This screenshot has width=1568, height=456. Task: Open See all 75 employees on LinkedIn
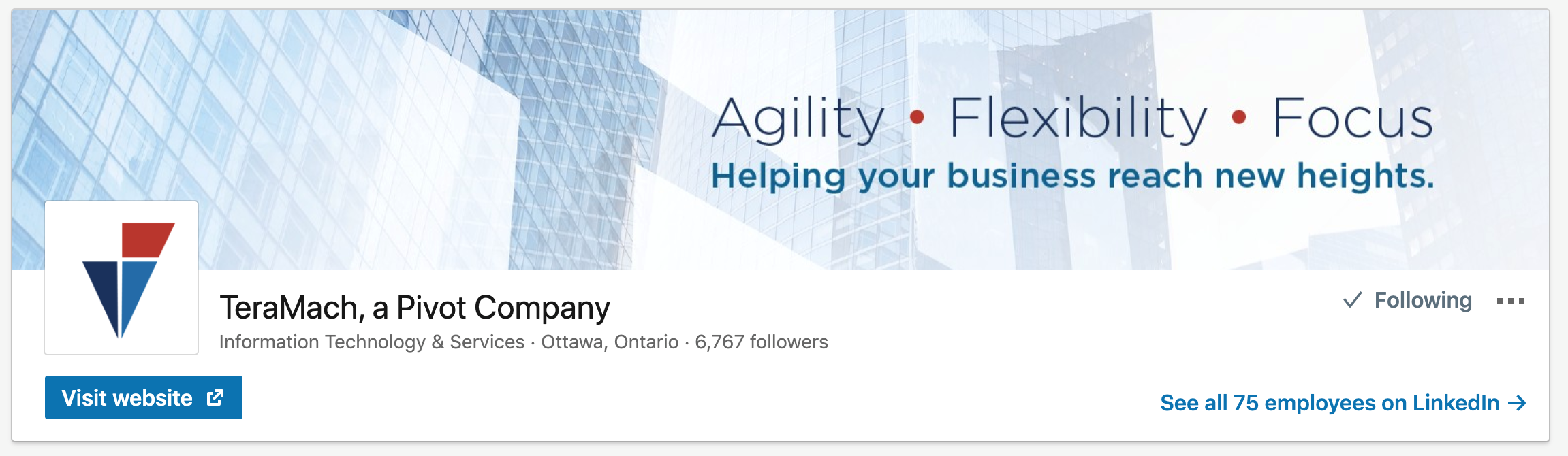coord(1329,403)
